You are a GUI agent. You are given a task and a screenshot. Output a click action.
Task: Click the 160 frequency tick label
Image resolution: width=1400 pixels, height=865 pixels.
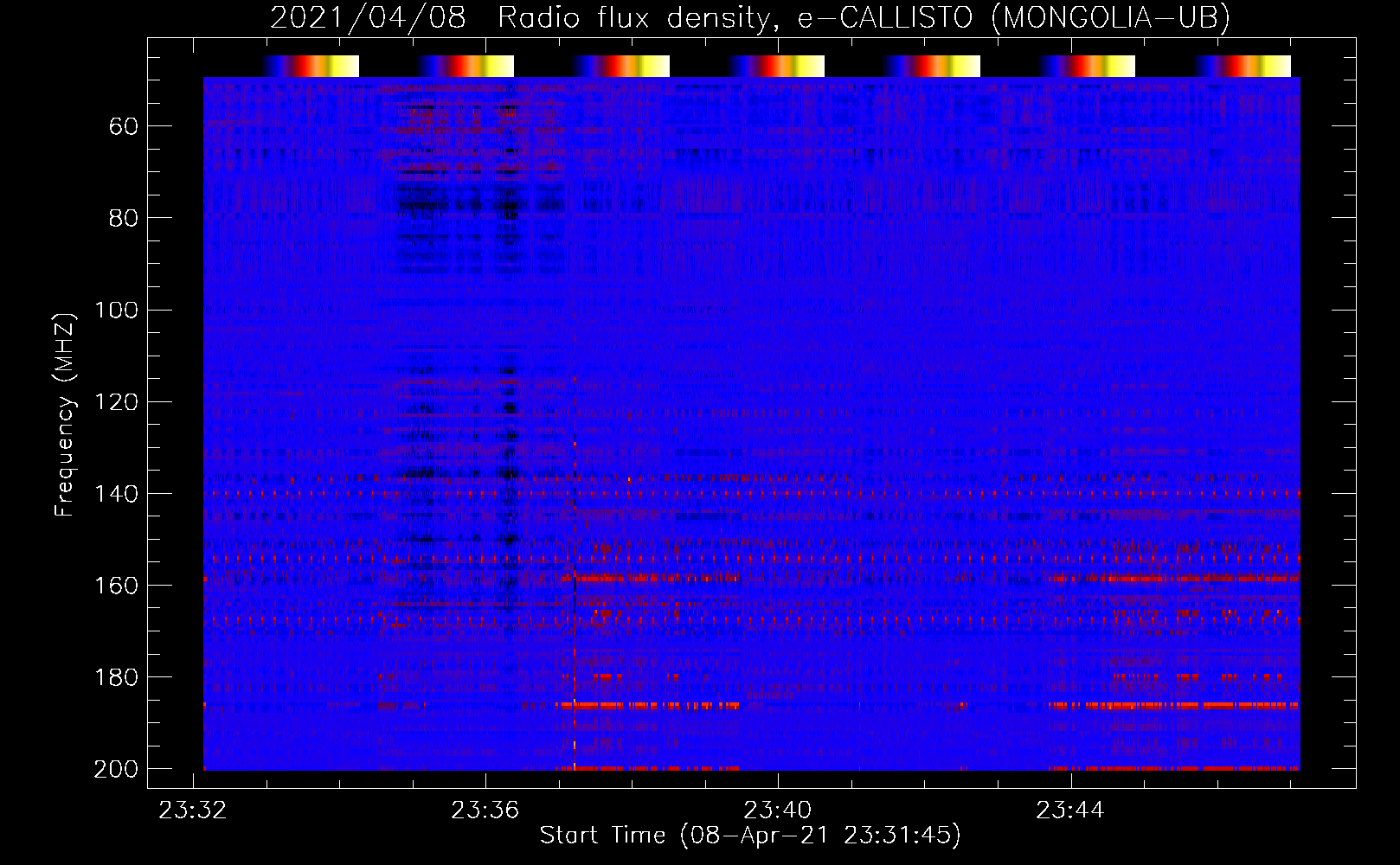[116, 585]
